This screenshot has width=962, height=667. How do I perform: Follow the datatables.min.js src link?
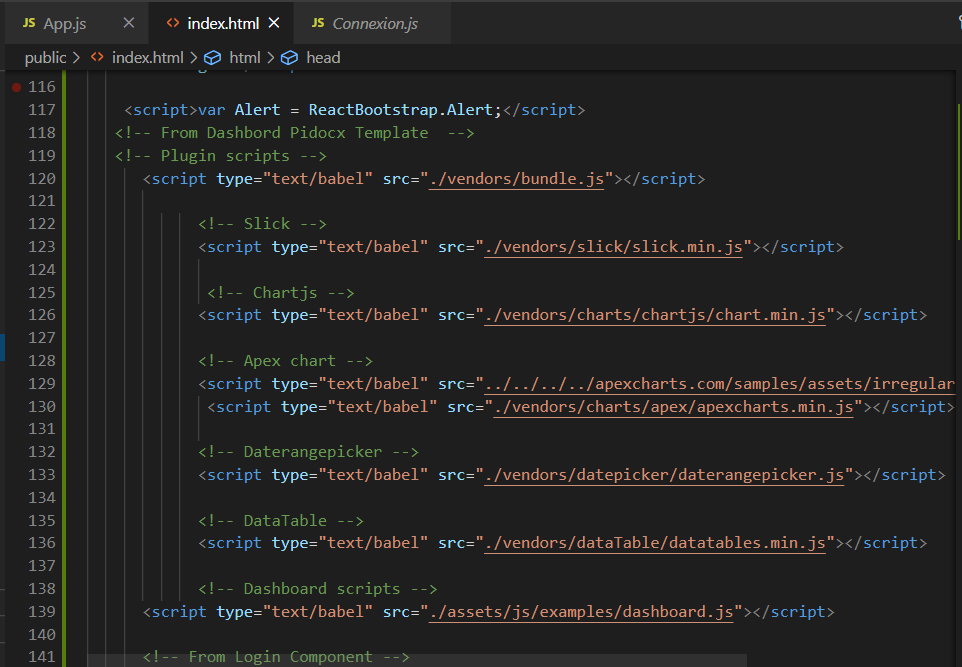(x=655, y=542)
